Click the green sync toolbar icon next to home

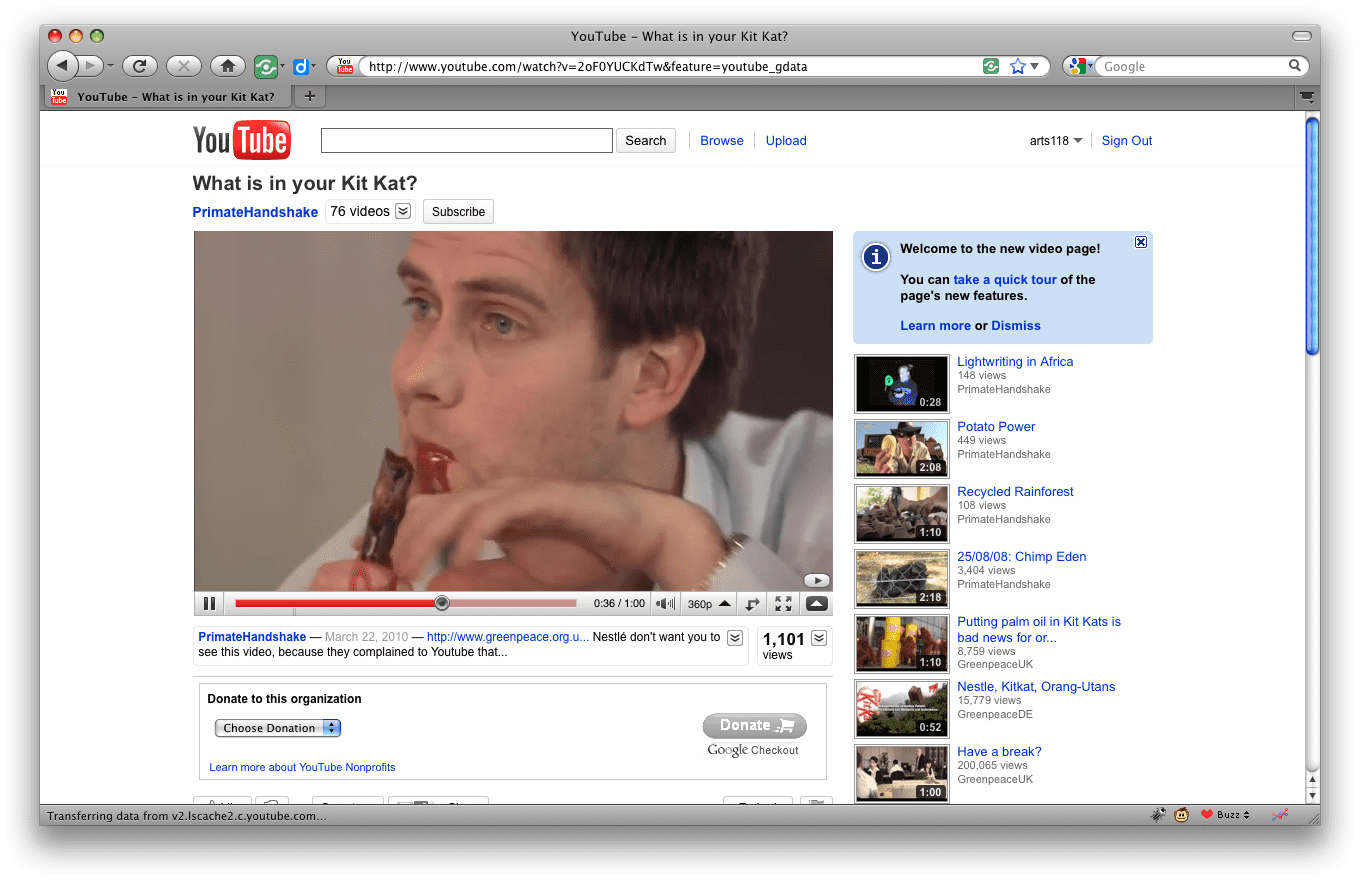(265, 67)
